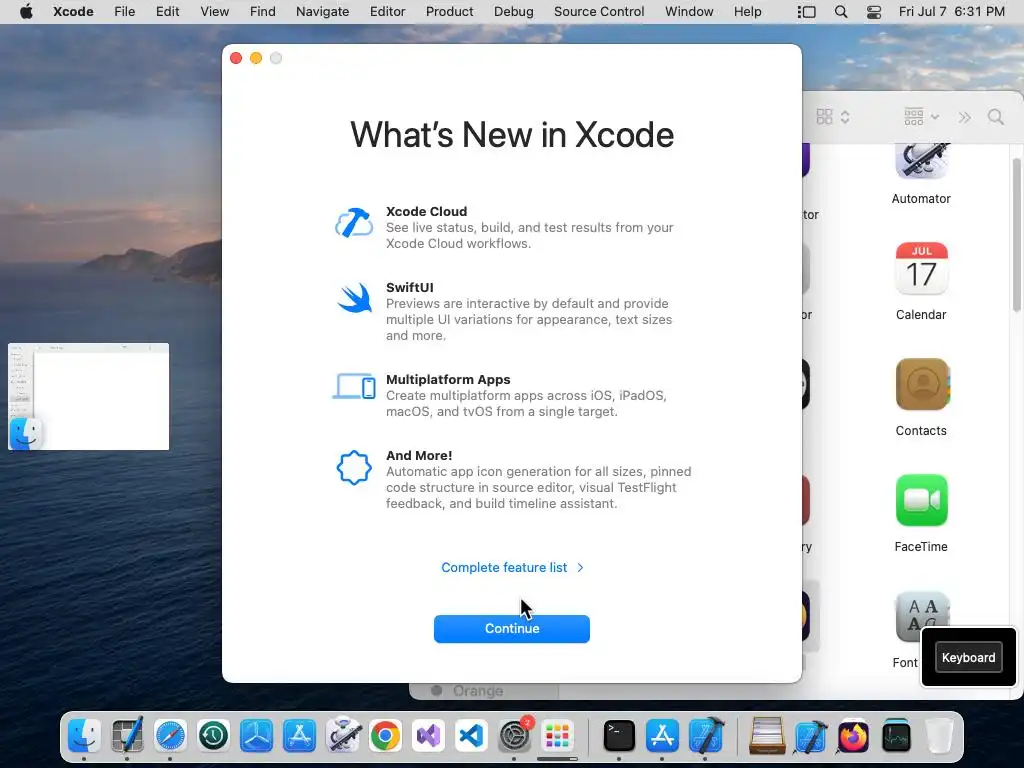1024x768 pixels.
Task: Launch Firefox from the Dock
Action: [x=853, y=736]
